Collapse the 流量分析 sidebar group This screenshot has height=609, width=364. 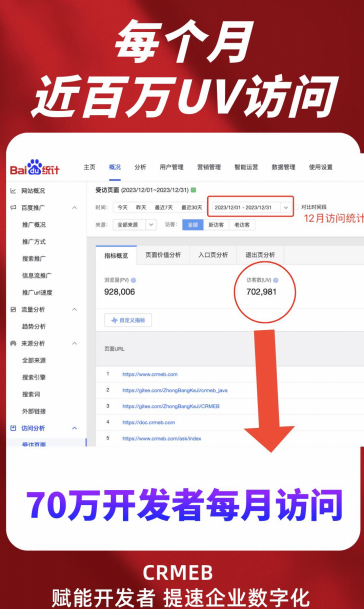click(75, 310)
